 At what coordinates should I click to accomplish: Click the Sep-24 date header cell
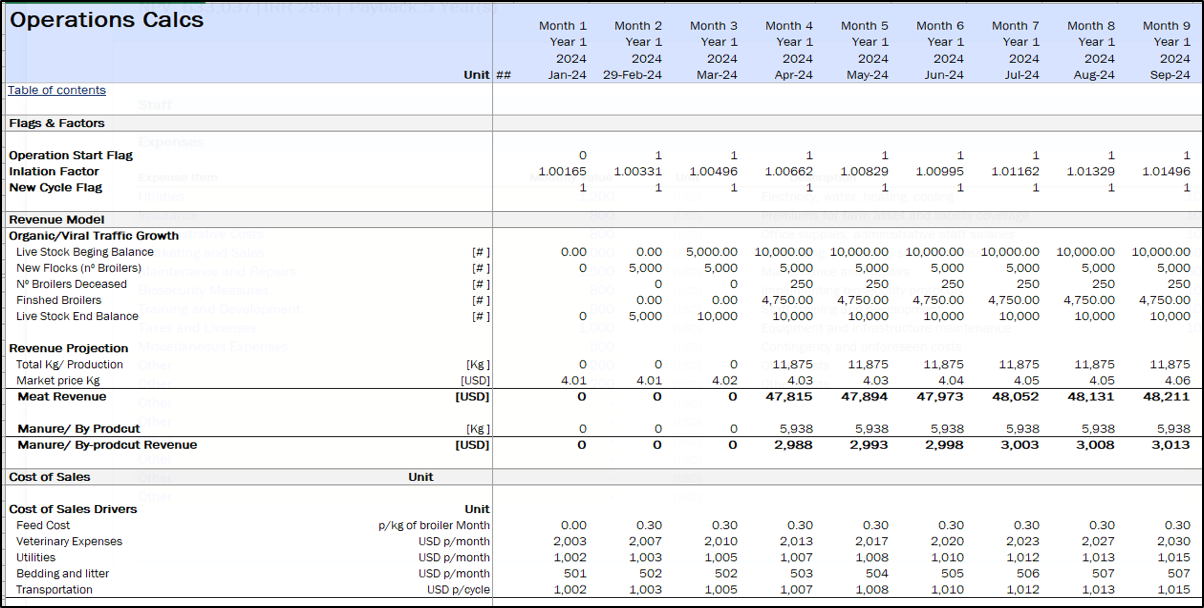point(1169,75)
